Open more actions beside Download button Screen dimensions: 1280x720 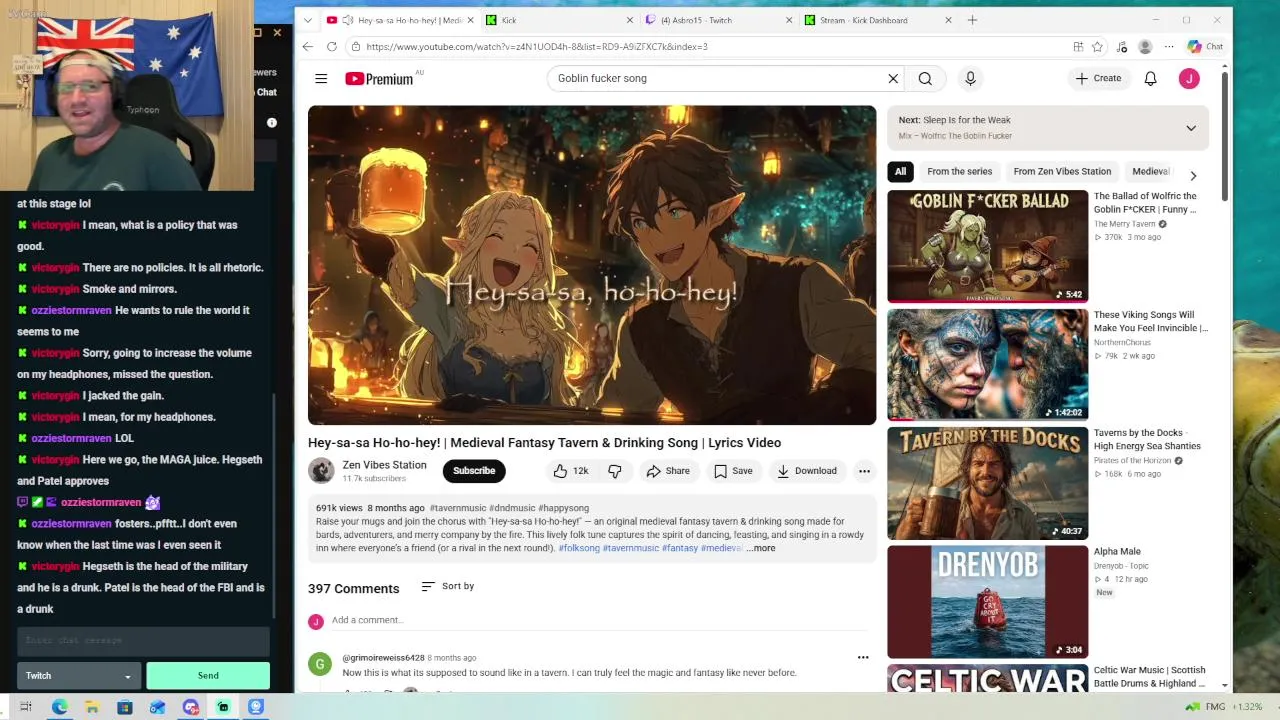click(864, 471)
